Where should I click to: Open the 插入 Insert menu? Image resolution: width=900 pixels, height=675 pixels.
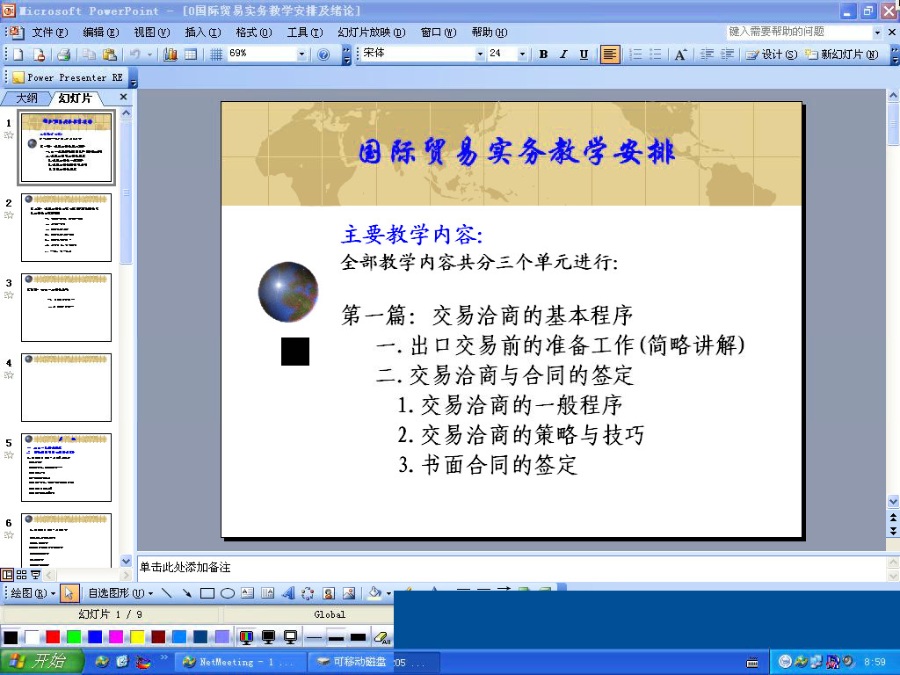[x=203, y=32]
